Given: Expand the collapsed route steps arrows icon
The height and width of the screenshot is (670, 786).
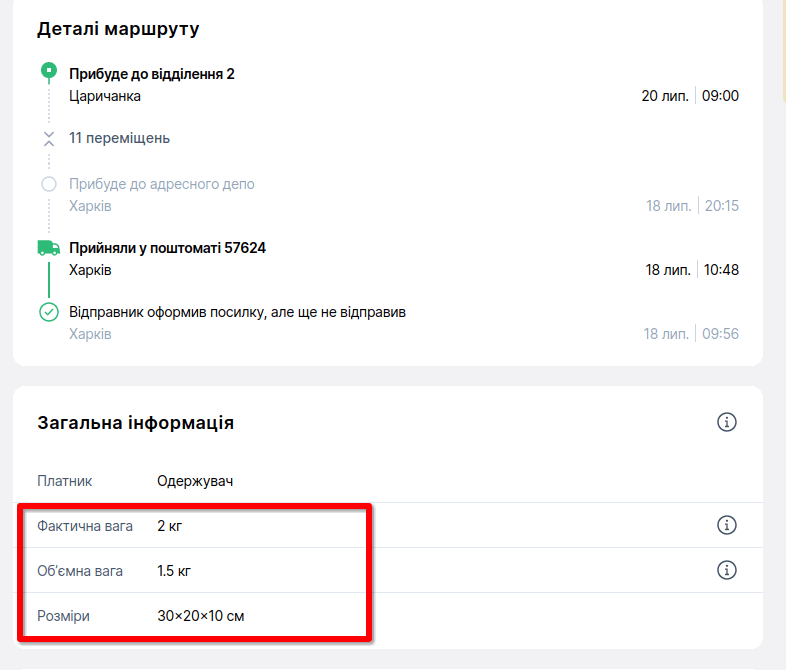Looking at the screenshot, I should [x=49, y=138].
